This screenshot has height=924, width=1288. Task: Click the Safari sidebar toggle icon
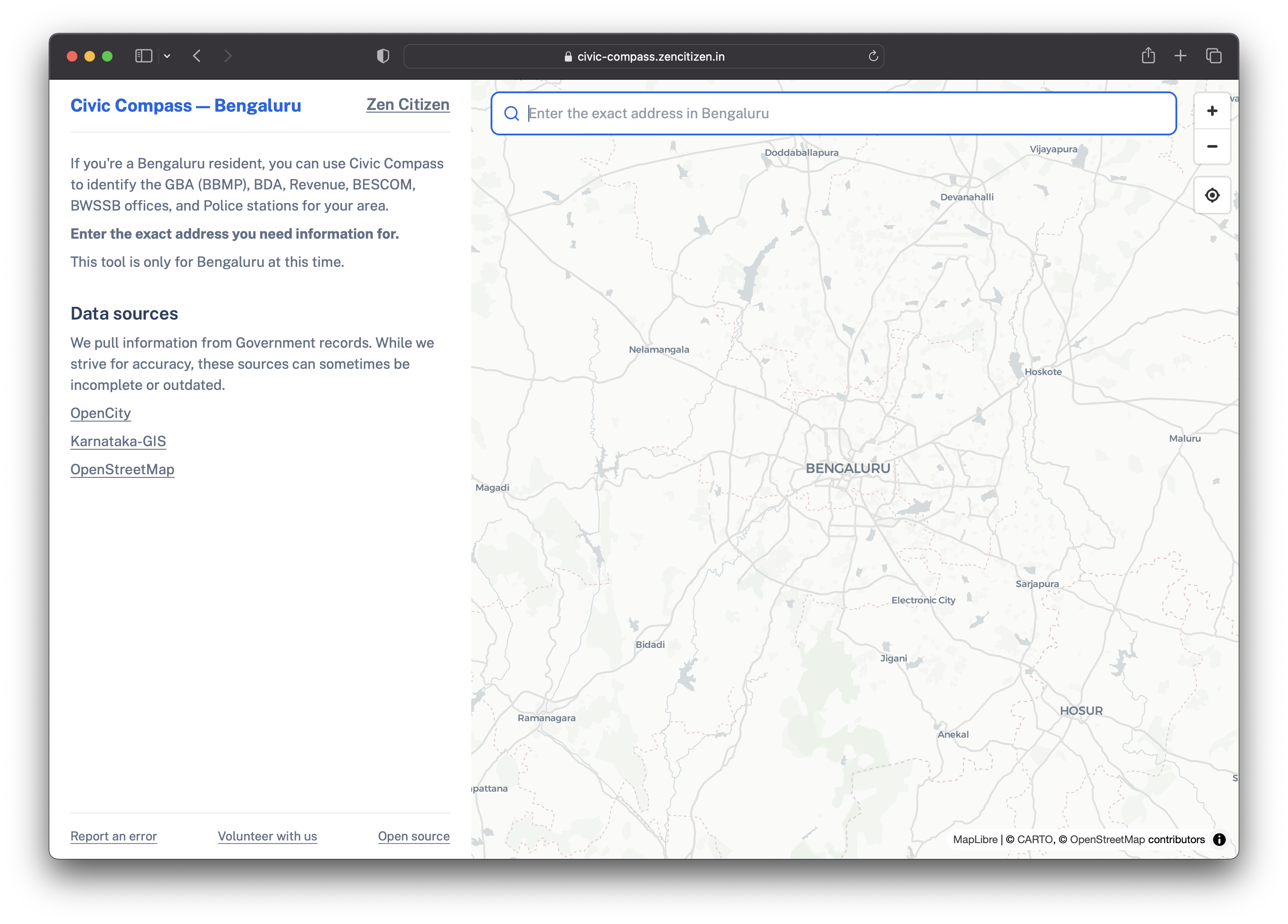click(x=143, y=56)
